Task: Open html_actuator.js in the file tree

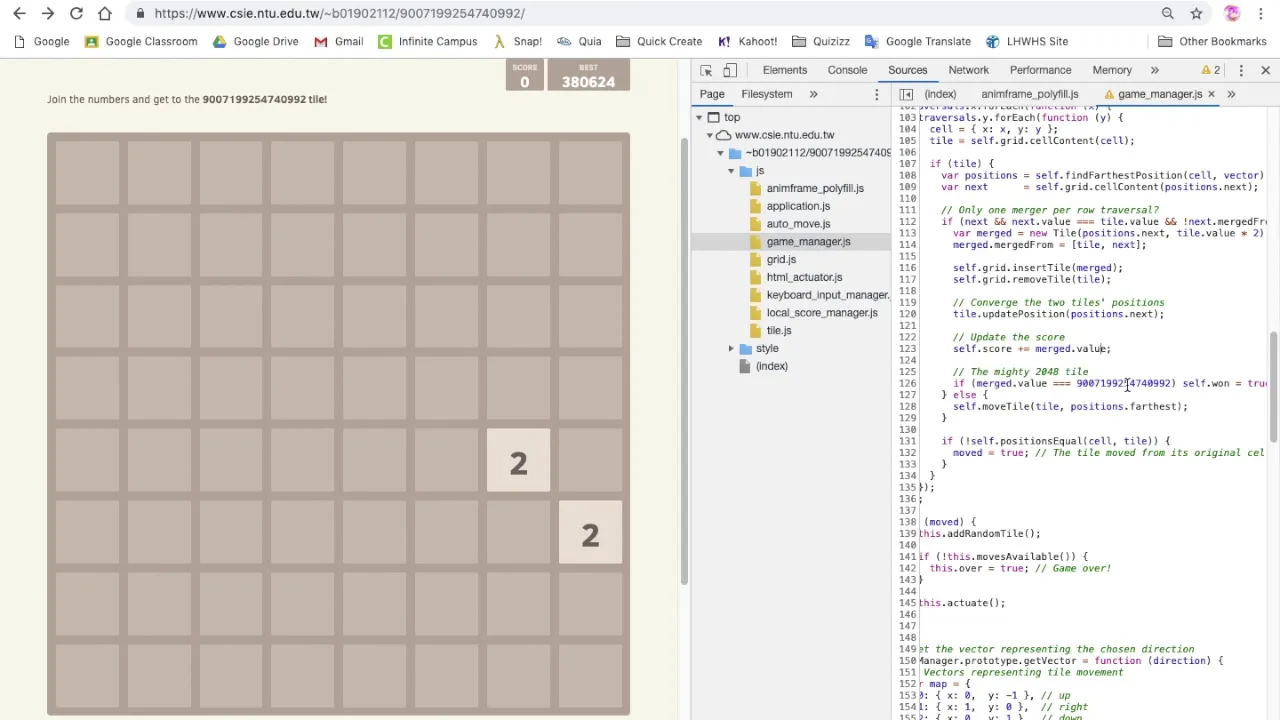Action: pyautogui.click(x=804, y=277)
